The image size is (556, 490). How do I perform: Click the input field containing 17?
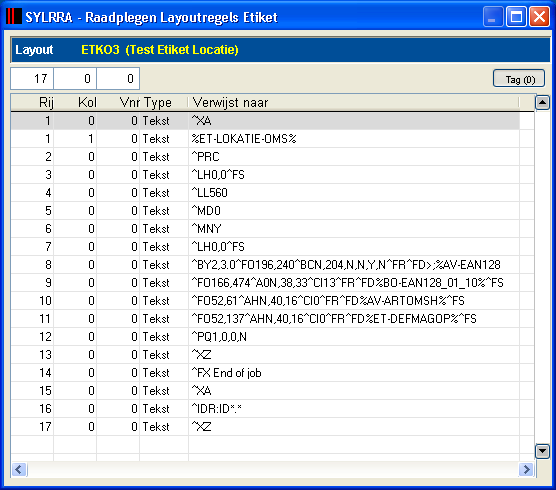coord(32,79)
